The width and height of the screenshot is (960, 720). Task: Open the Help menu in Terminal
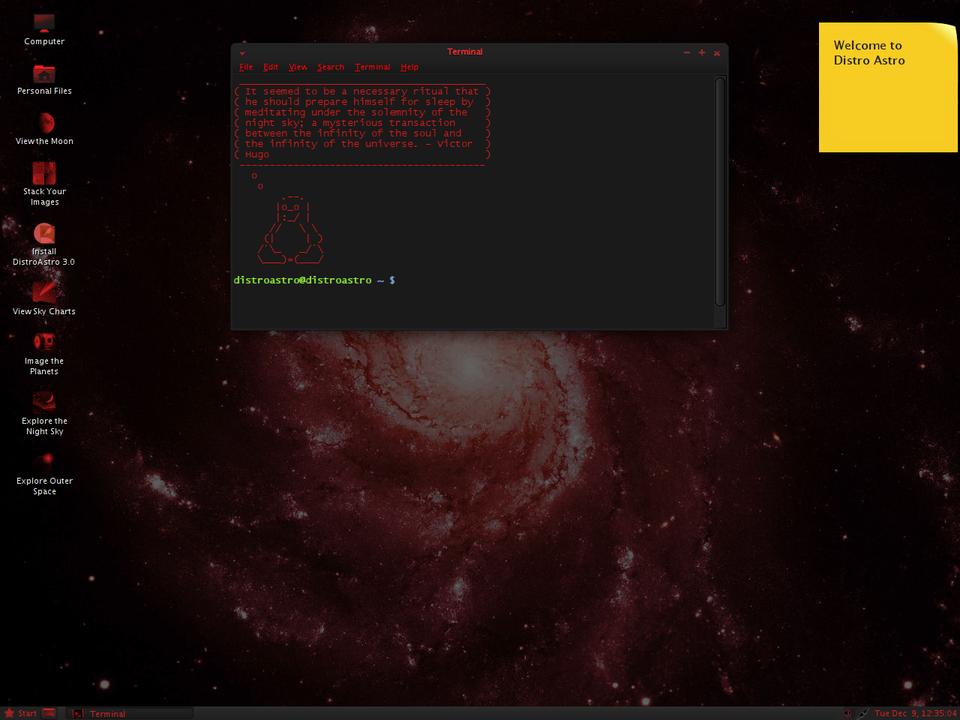[409, 67]
